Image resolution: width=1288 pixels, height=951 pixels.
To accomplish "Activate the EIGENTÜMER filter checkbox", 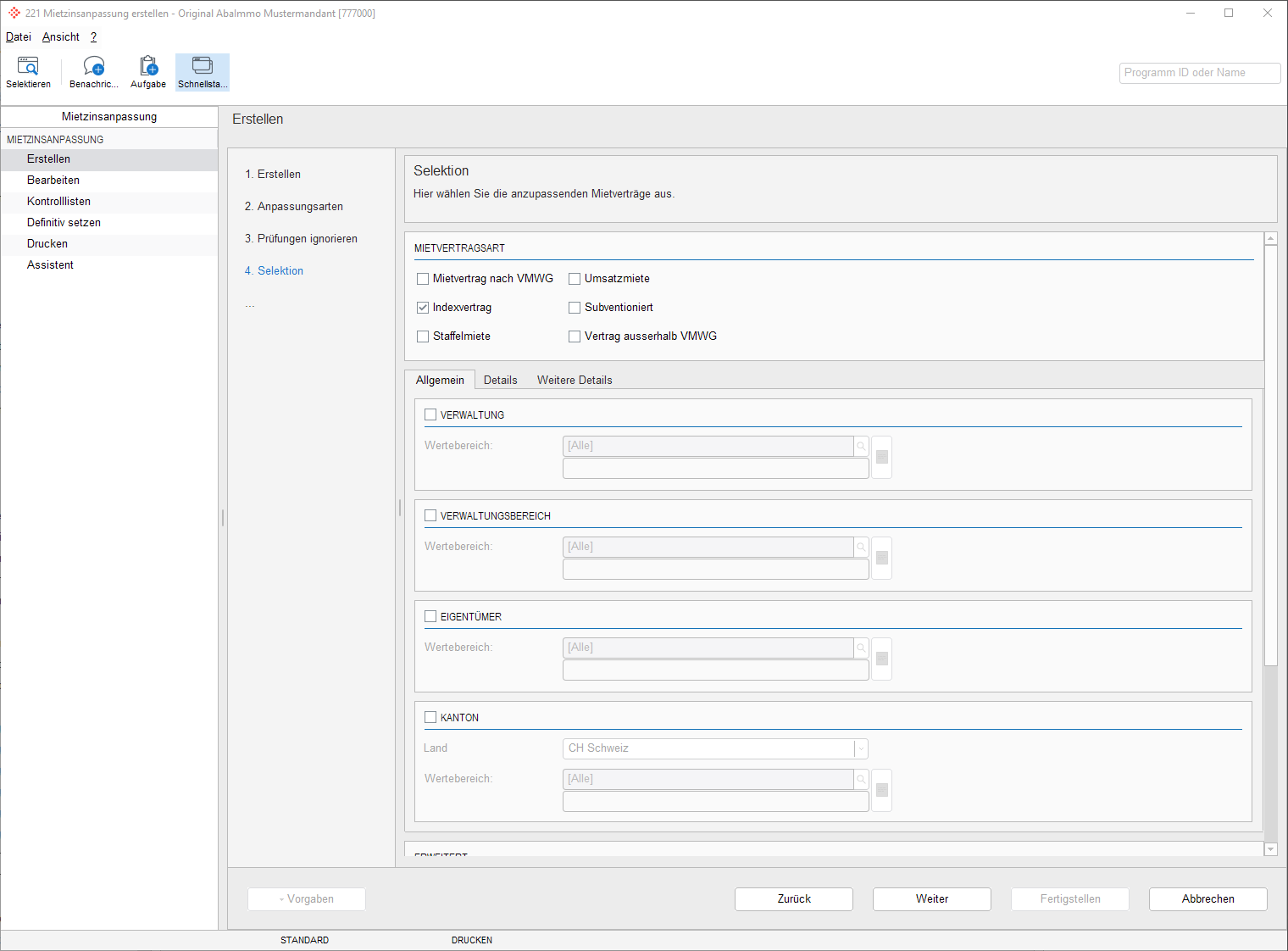I will [430, 616].
